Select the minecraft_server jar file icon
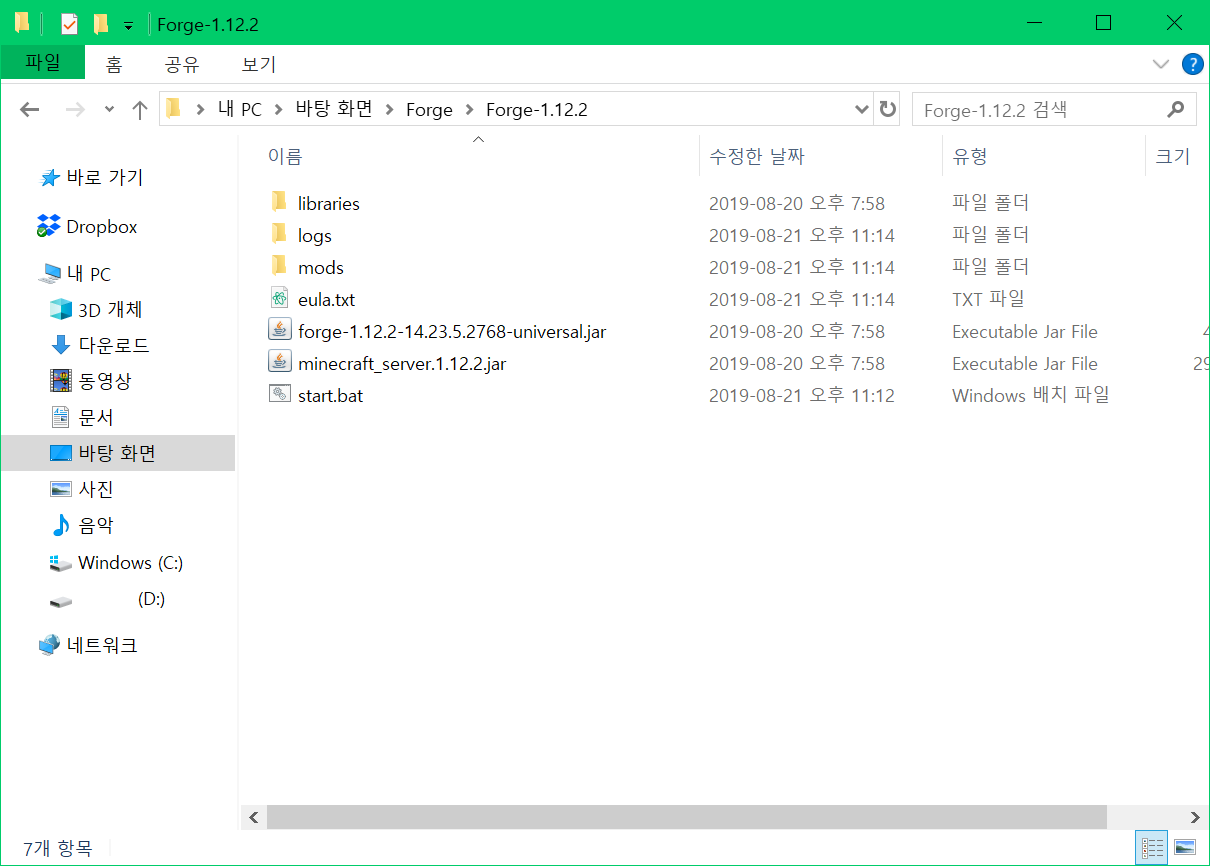The image size is (1210, 866). coord(279,363)
